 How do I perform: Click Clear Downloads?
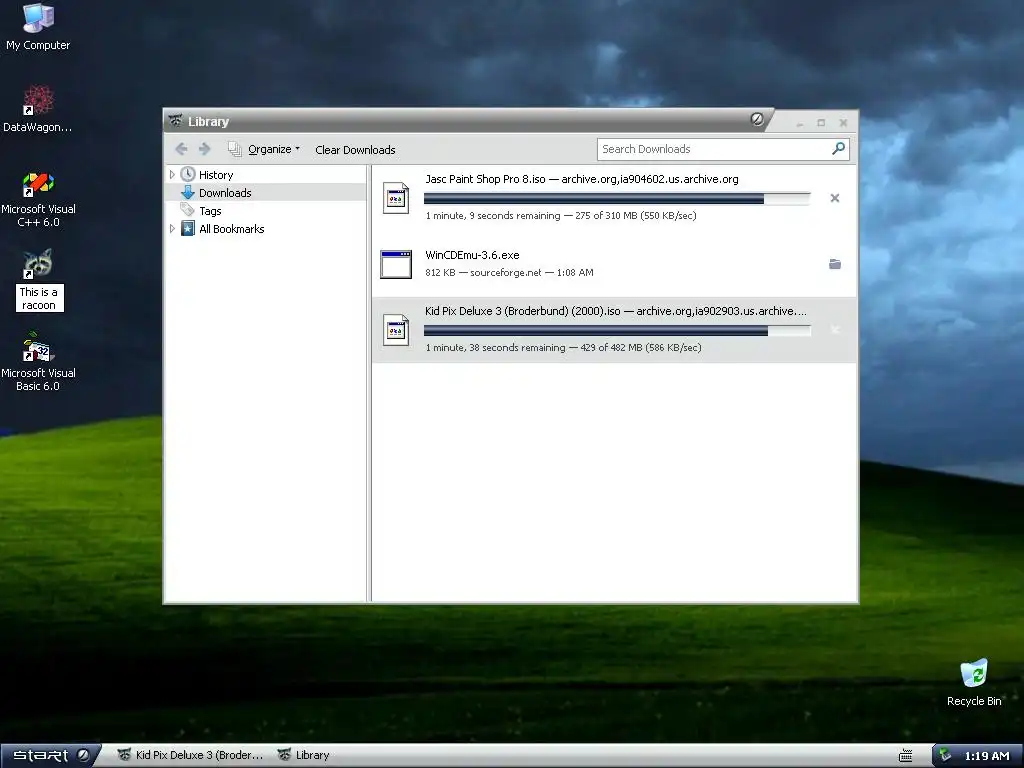[355, 150]
